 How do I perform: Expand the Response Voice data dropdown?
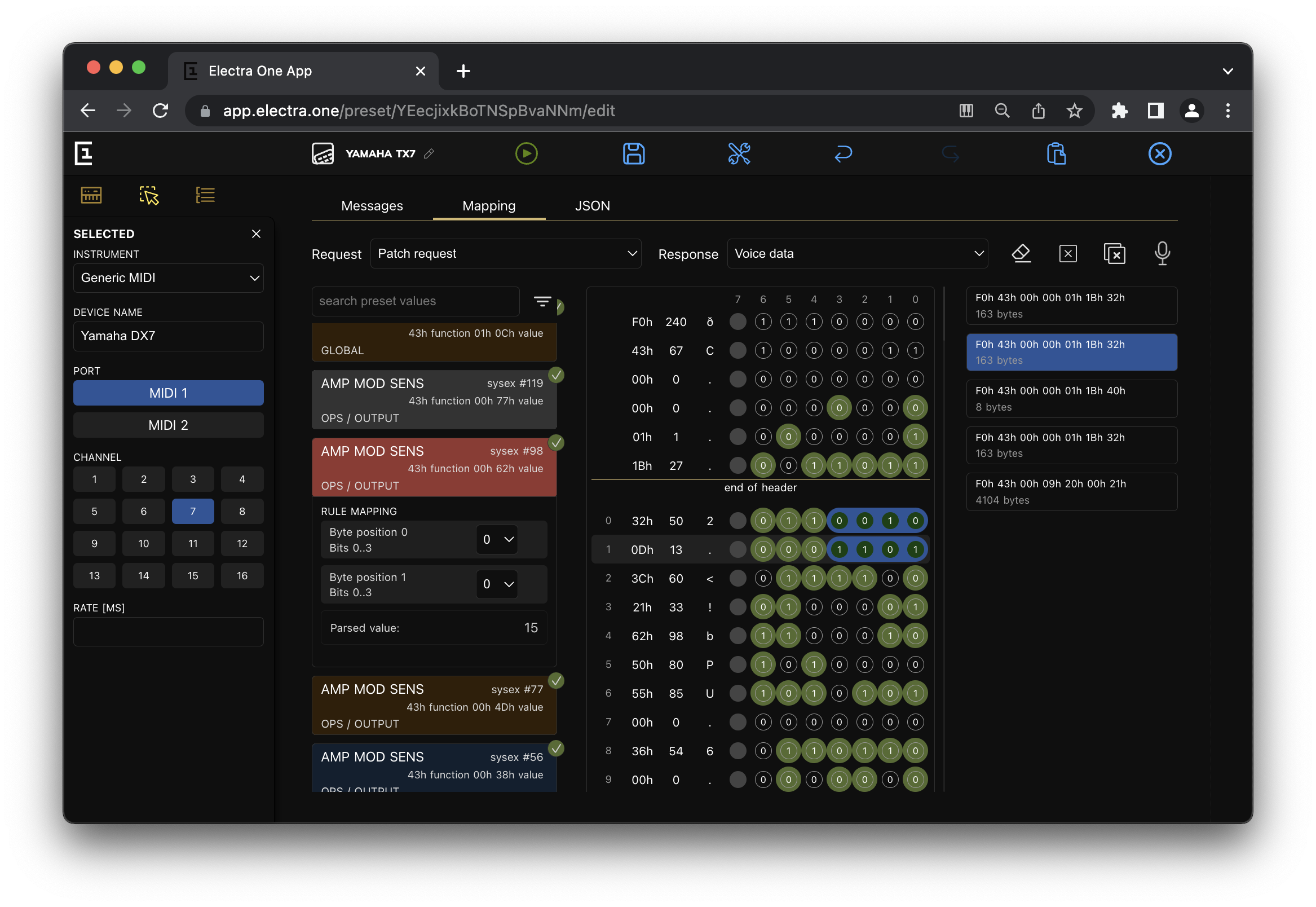tap(856, 253)
